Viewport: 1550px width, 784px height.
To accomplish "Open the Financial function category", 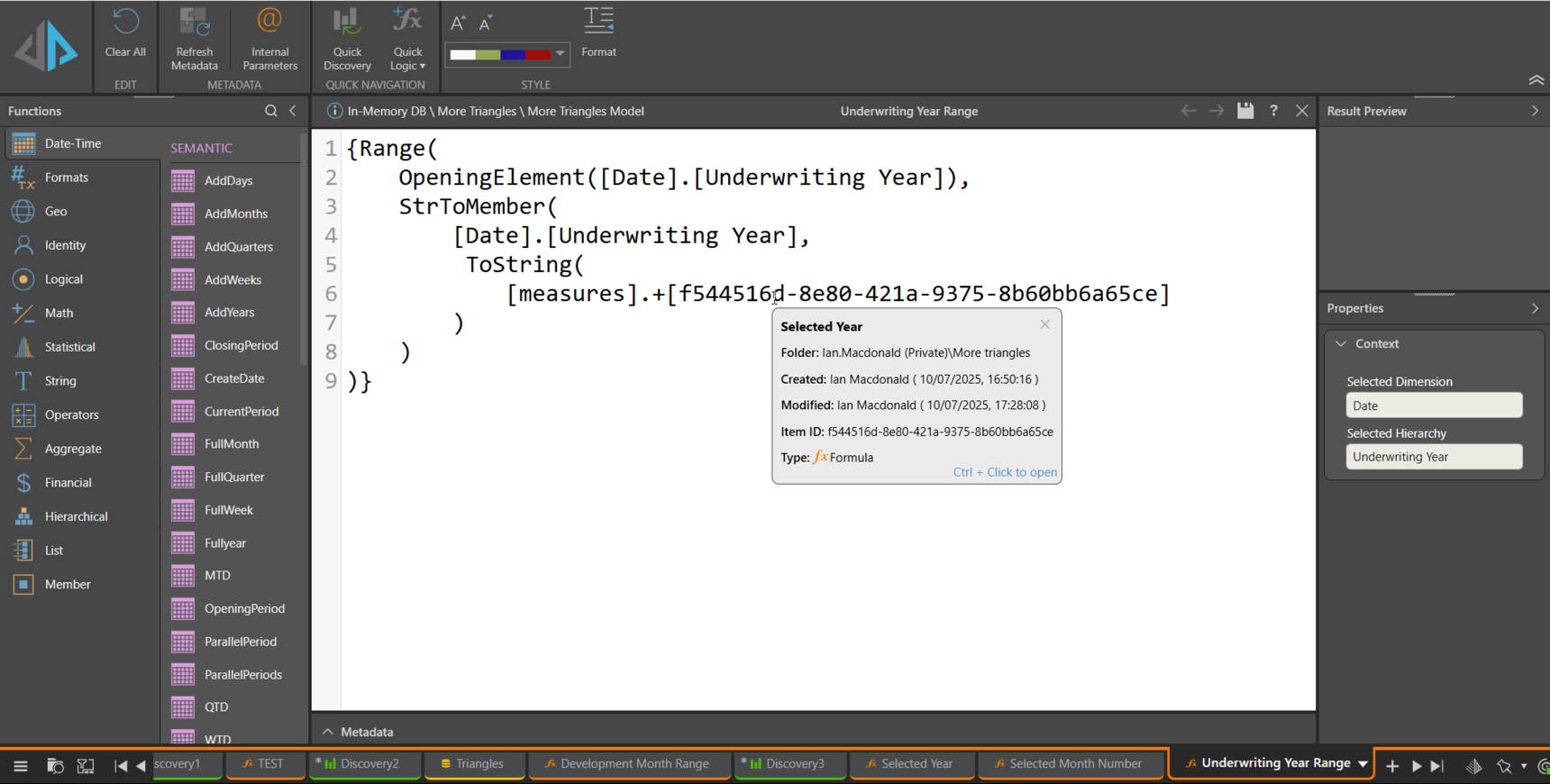I will (81, 483).
